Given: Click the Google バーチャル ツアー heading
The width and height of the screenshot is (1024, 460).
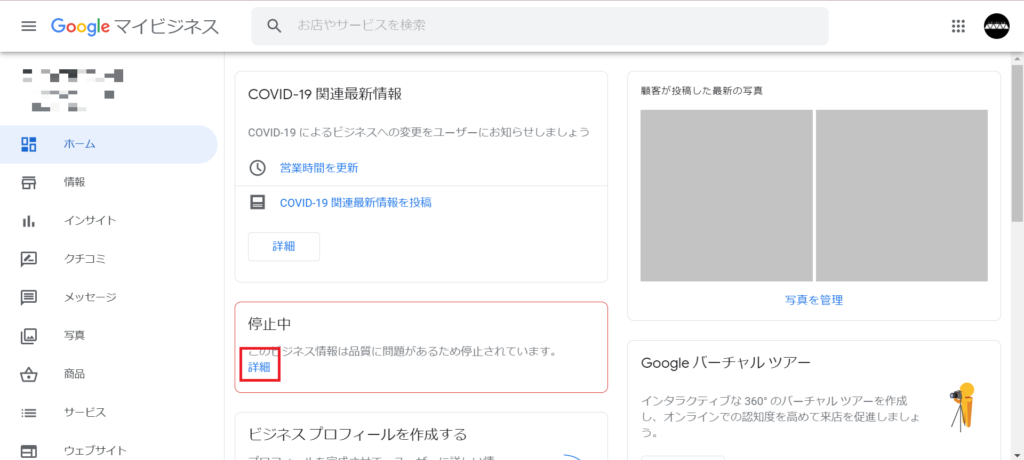Looking at the screenshot, I should pyautogui.click(x=726, y=363).
